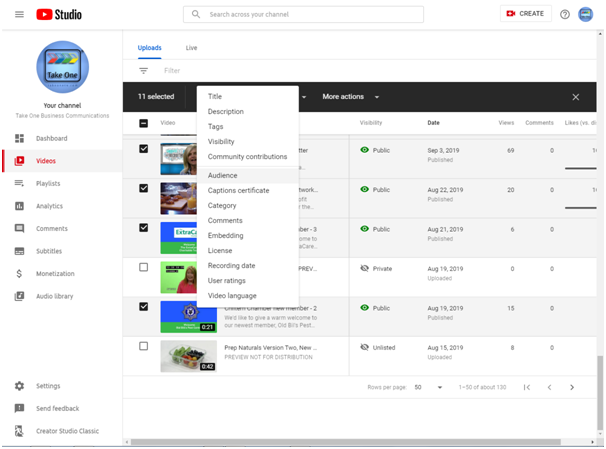Check the Private video row checkbox
Viewport: 606px width, 449px height.
144,268
